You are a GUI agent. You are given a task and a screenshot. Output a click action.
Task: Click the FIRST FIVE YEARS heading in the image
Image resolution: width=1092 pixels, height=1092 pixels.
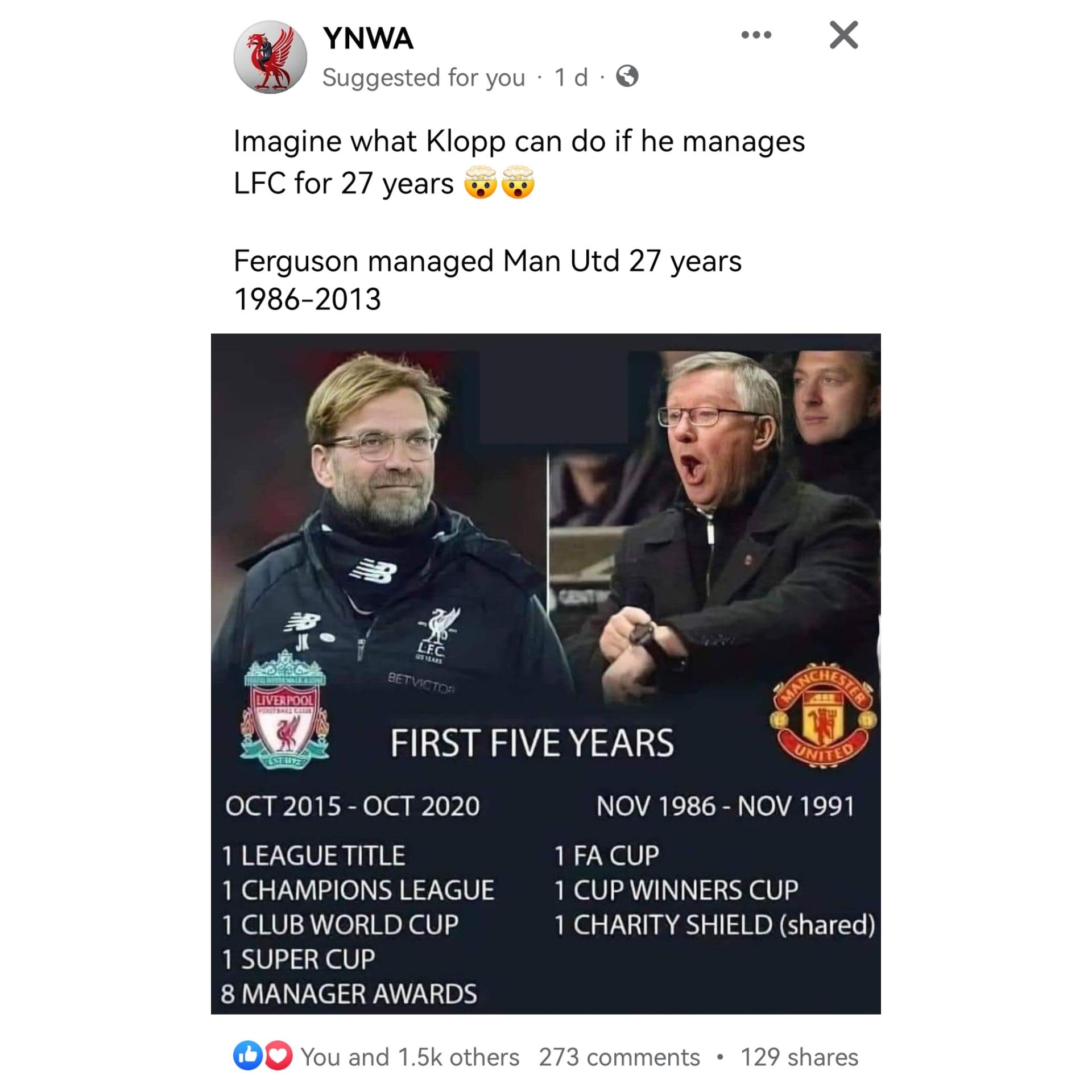(532, 743)
